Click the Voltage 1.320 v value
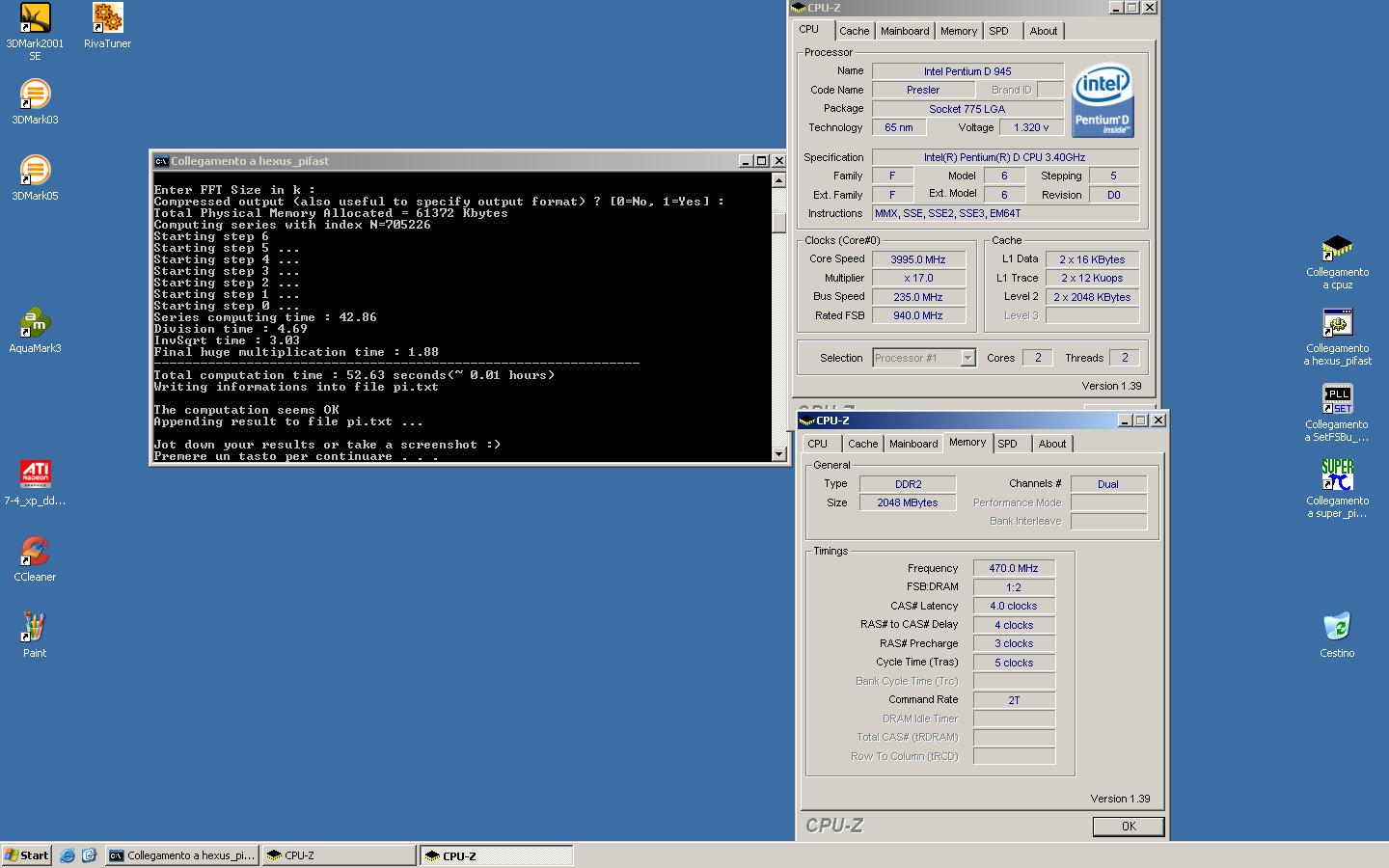1389x868 pixels. pos(1031,127)
